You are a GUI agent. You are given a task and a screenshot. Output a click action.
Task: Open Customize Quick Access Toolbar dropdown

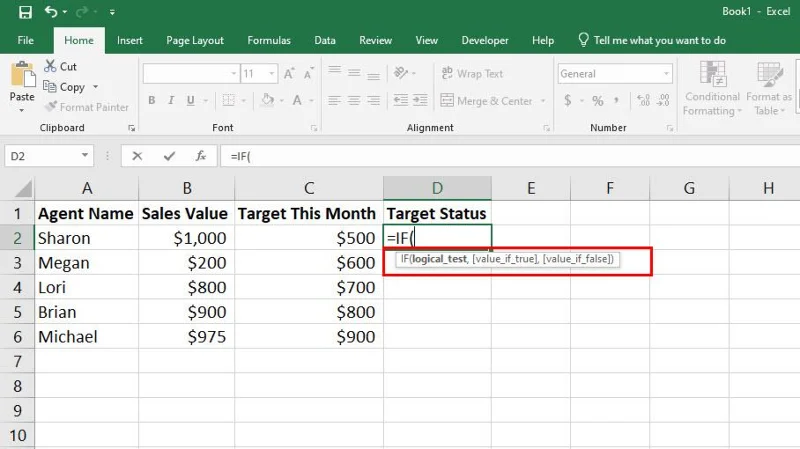tap(112, 12)
